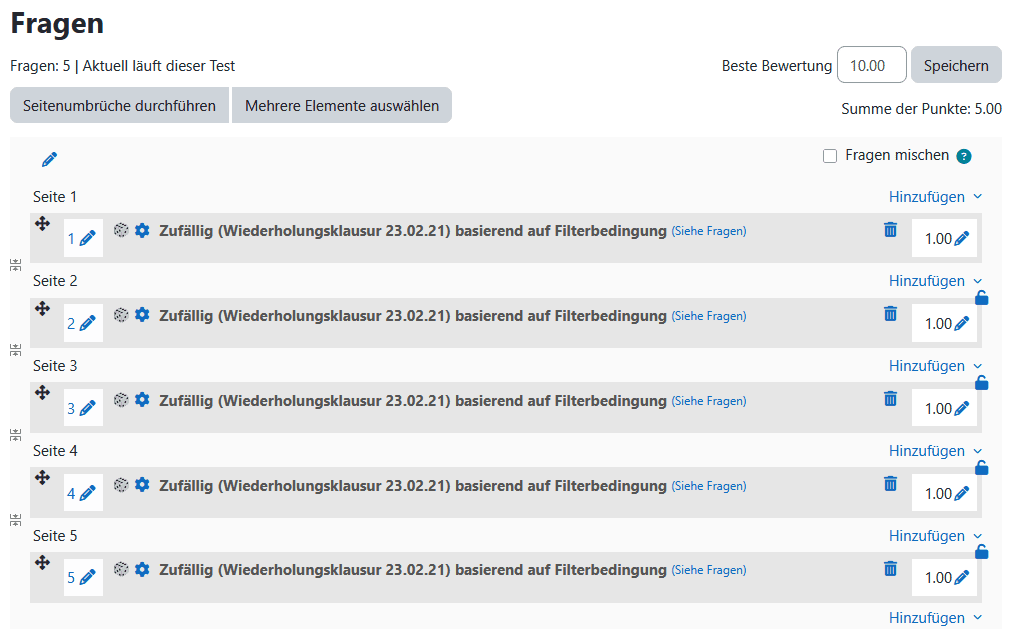Click Seitenumbrüche durchführen button
The image size is (1010, 644).
(119, 106)
